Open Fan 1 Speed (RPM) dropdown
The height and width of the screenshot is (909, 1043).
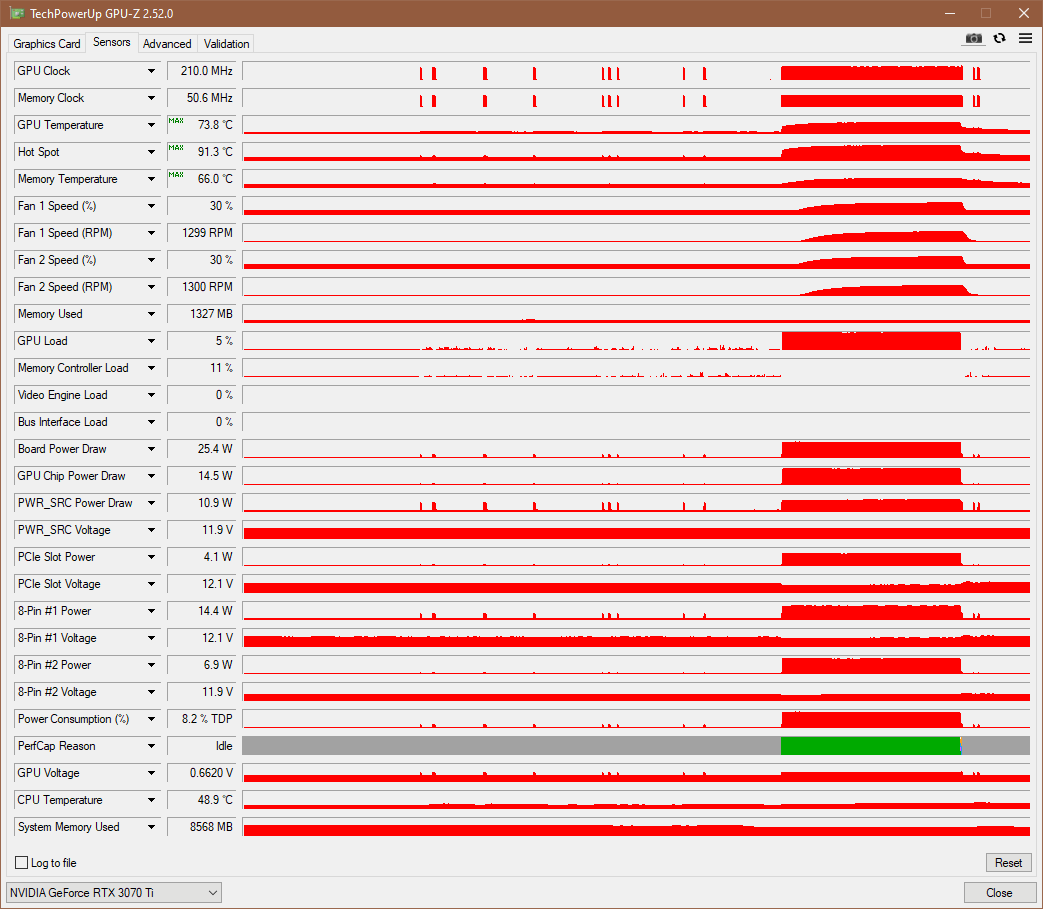tap(152, 233)
